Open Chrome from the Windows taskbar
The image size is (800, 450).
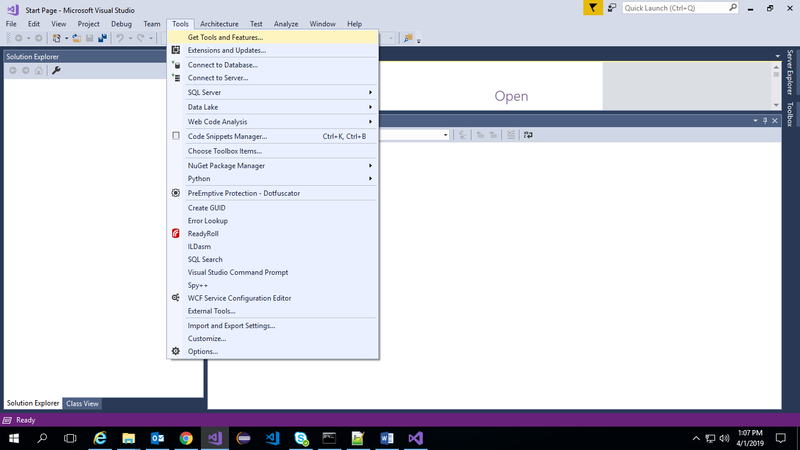tap(186, 438)
